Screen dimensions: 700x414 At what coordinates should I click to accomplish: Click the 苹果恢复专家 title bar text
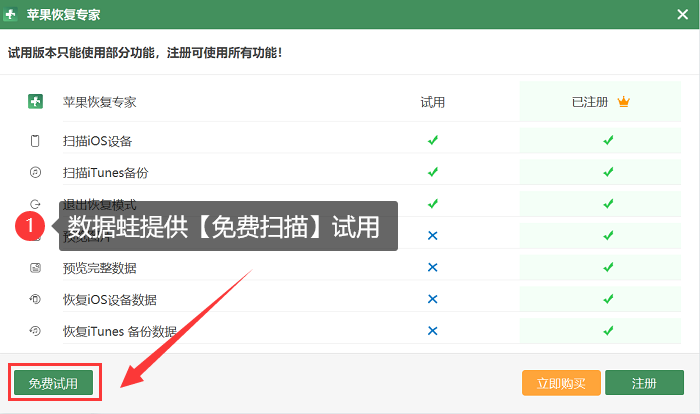tap(63, 15)
